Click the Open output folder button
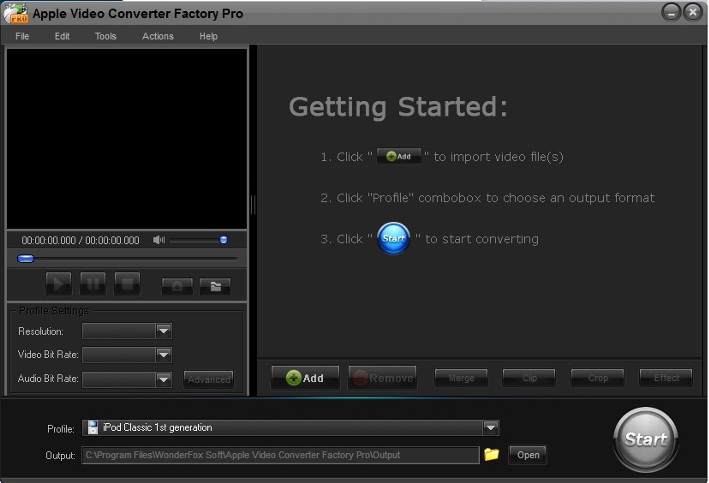 (x=528, y=455)
